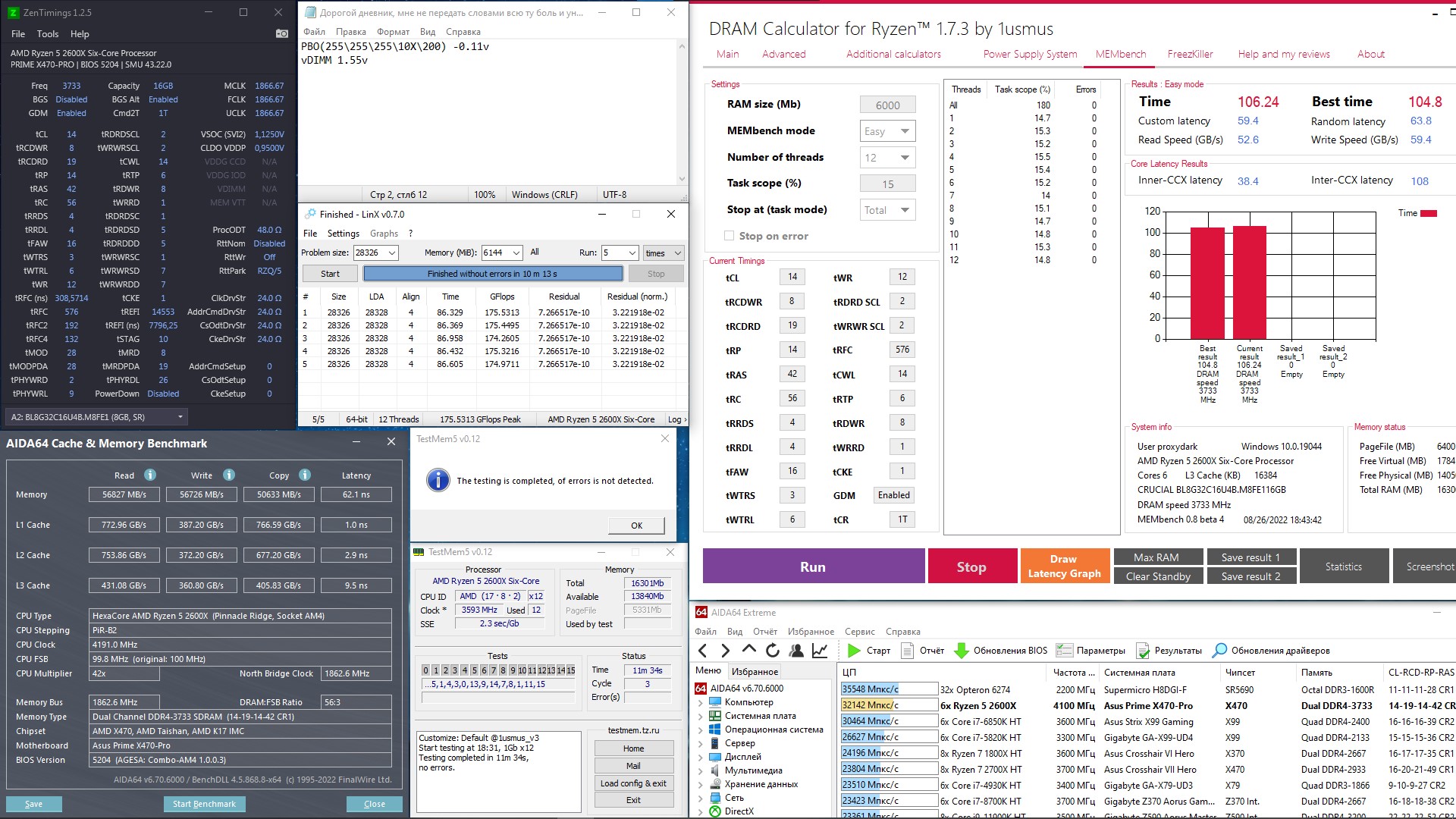The width and height of the screenshot is (1456, 819).
Task: Click the AIDA64 back arrow icon
Action: click(702, 651)
